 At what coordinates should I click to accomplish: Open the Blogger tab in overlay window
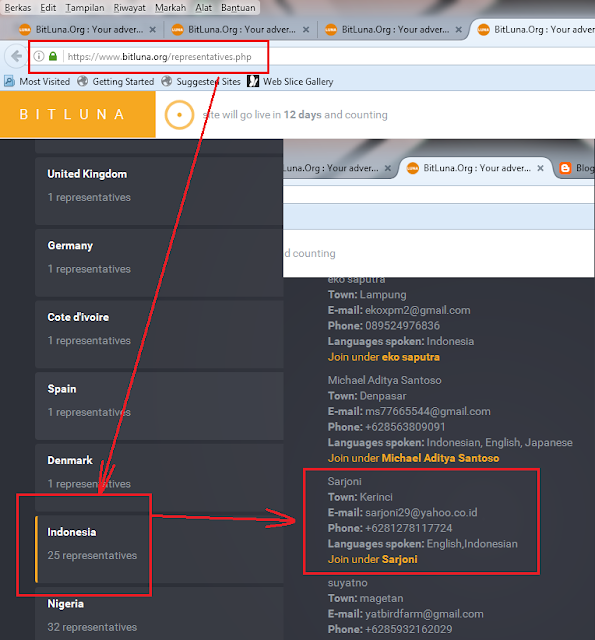pos(576,168)
